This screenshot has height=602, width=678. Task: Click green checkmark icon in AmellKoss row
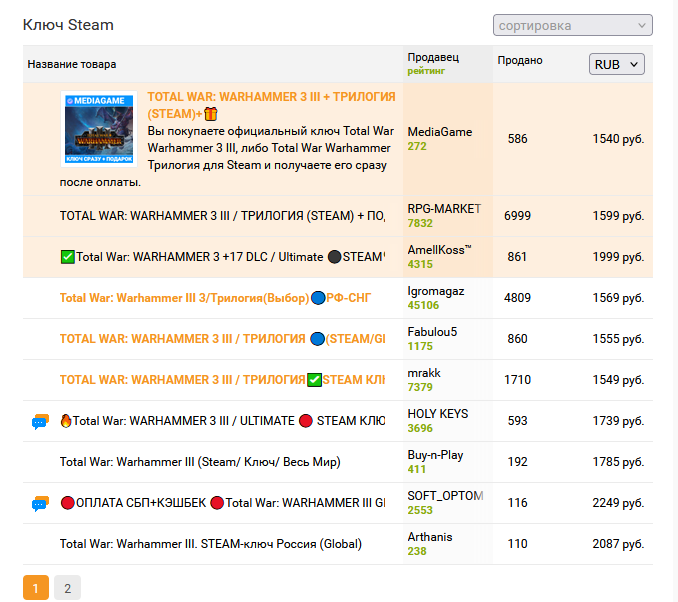[67, 257]
